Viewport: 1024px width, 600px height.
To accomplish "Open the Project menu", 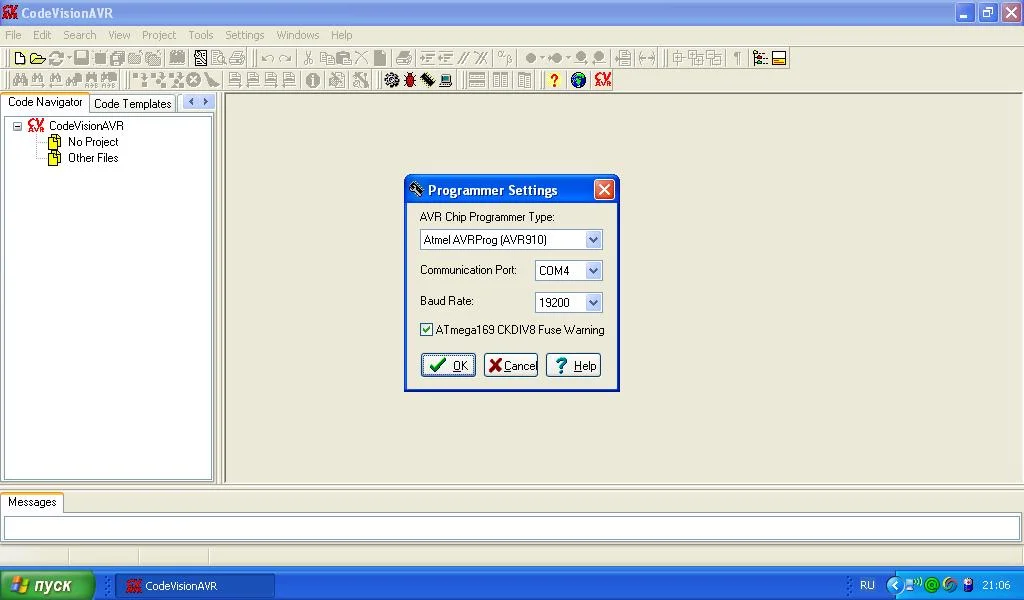I will 159,35.
